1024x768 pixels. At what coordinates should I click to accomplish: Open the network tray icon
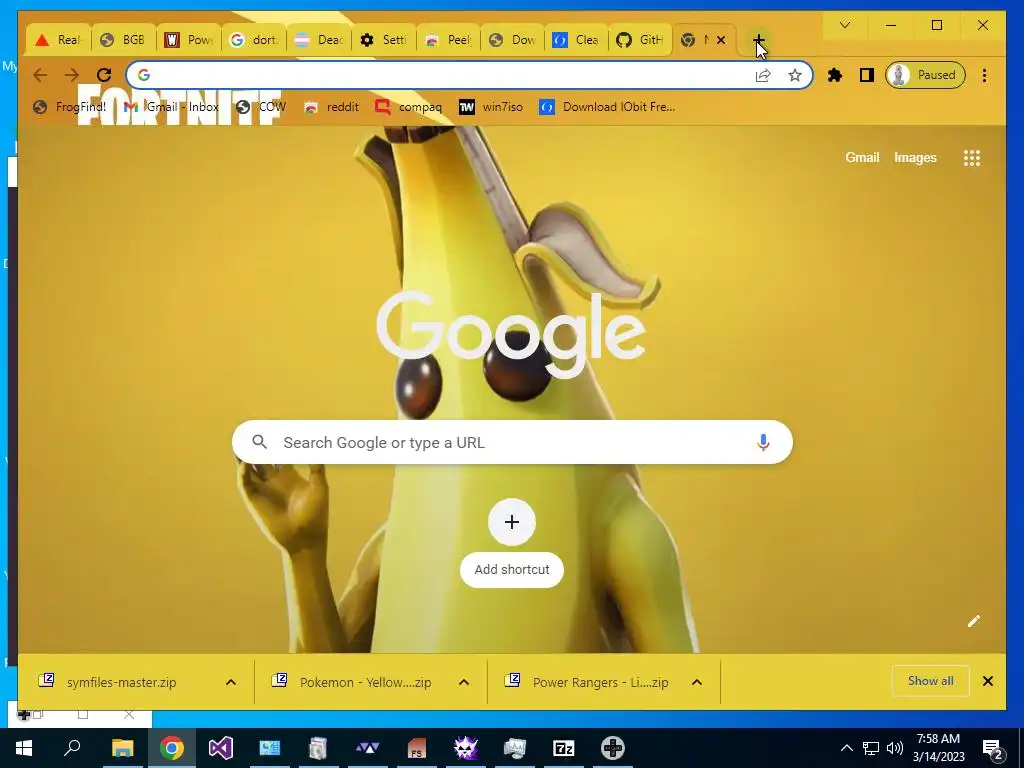pos(871,748)
